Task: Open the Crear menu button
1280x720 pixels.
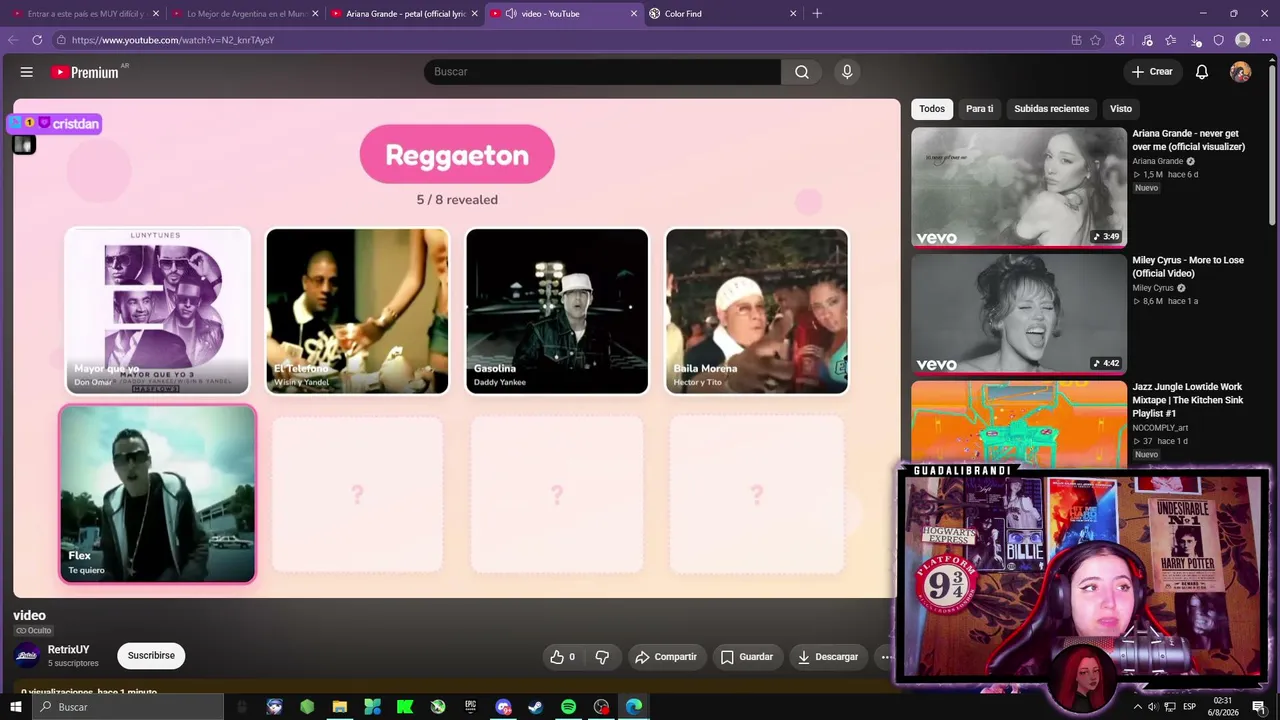Action: (x=1152, y=72)
